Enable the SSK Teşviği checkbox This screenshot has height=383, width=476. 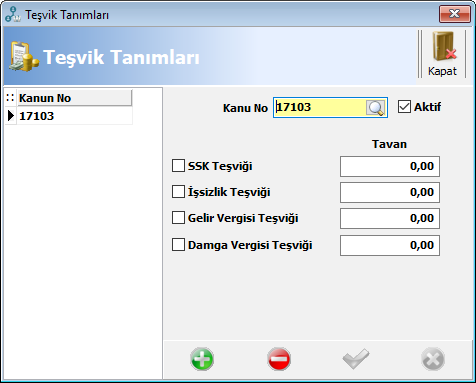tap(178, 166)
